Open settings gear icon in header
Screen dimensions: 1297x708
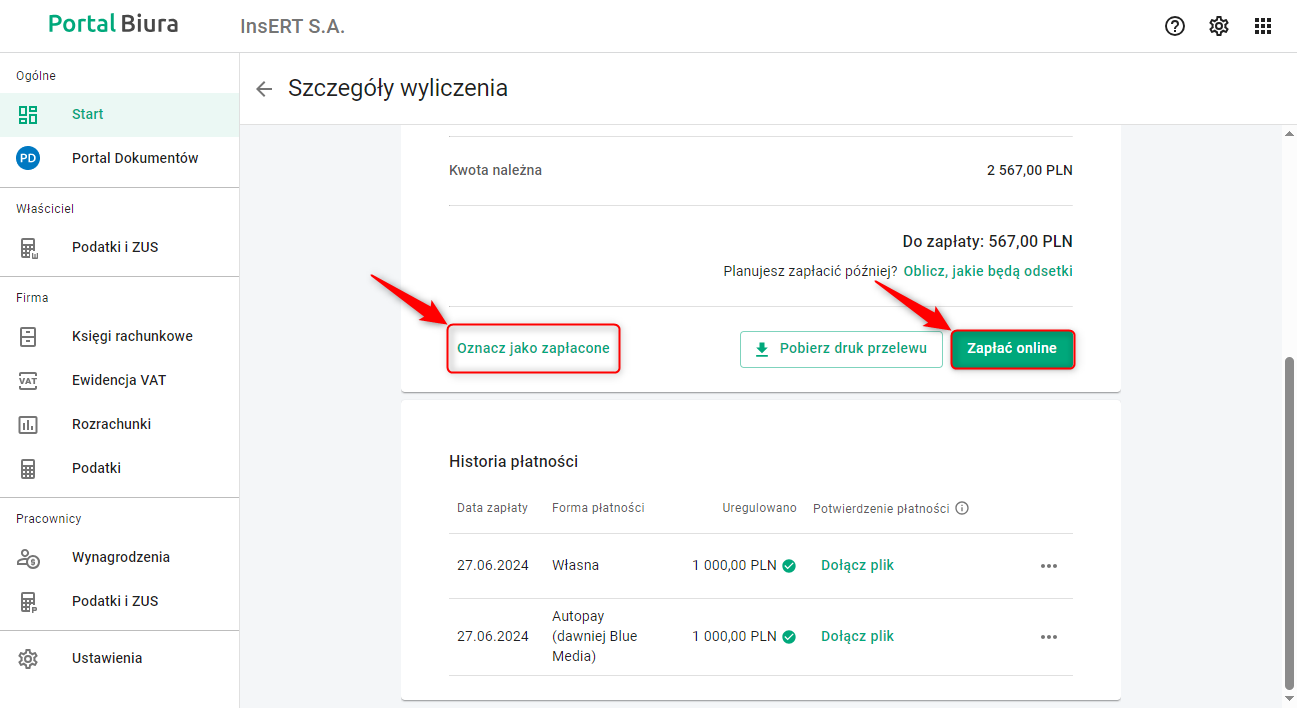pyautogui.click(x=1219, y=26)
